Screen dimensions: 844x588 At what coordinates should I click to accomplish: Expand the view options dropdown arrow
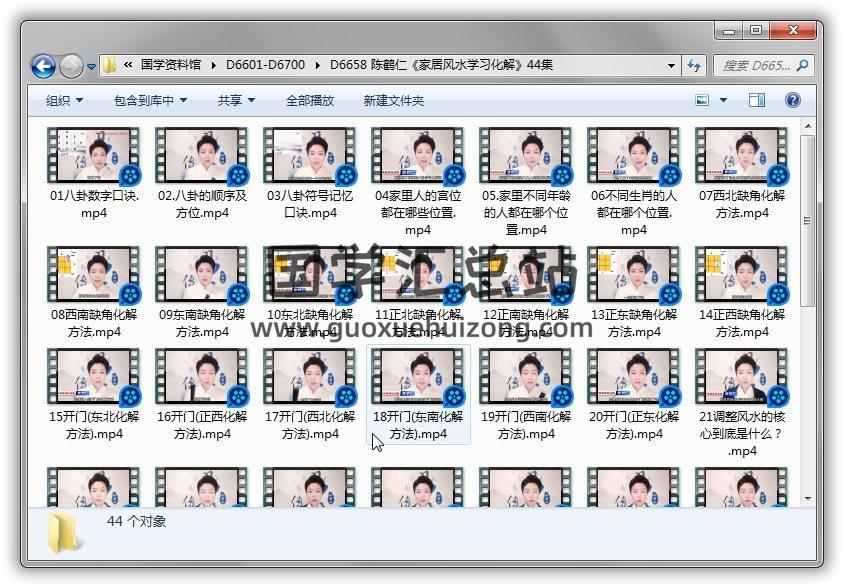723,100
